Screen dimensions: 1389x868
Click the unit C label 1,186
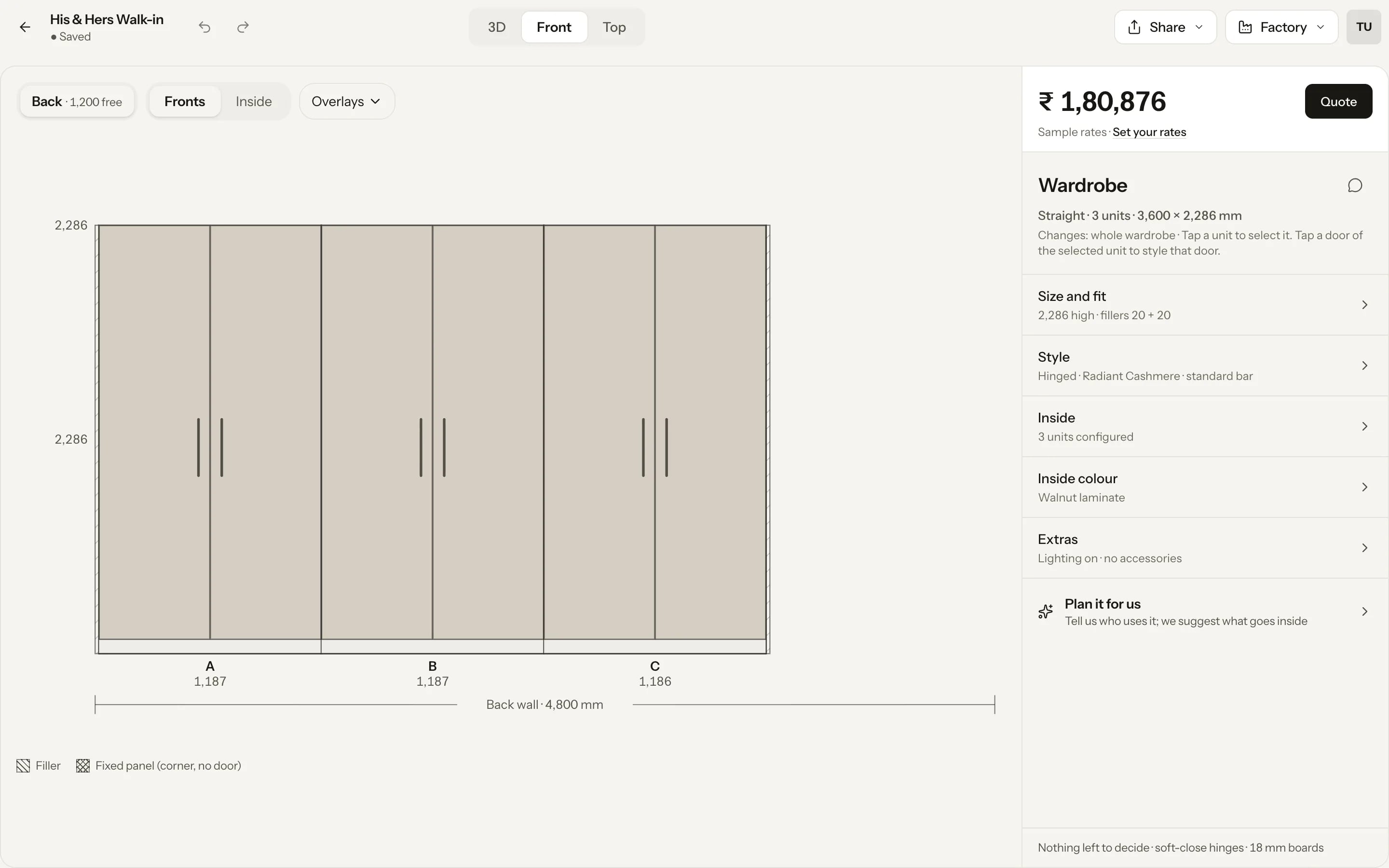tap(655, 681)
